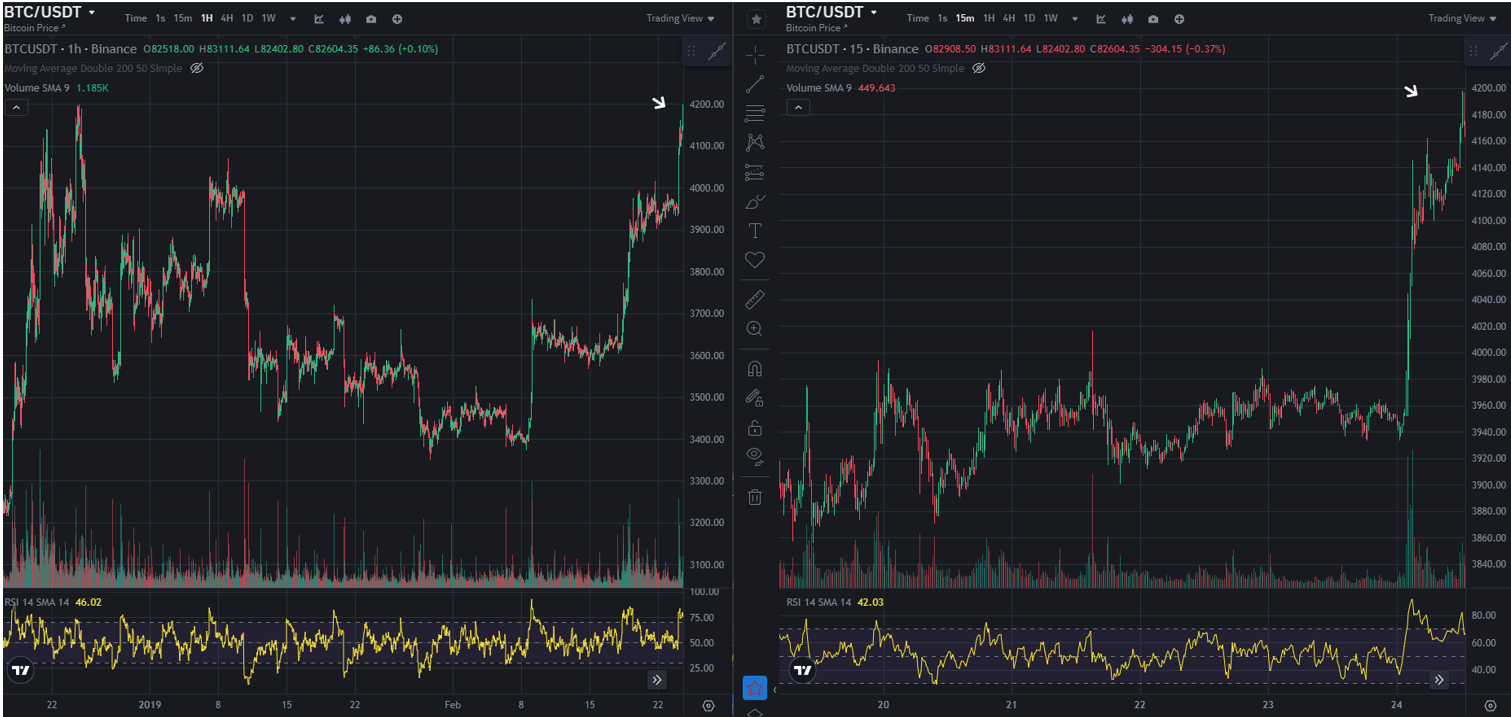
Task: Collapse indicator legend on left chart
Action: [15, 107]
